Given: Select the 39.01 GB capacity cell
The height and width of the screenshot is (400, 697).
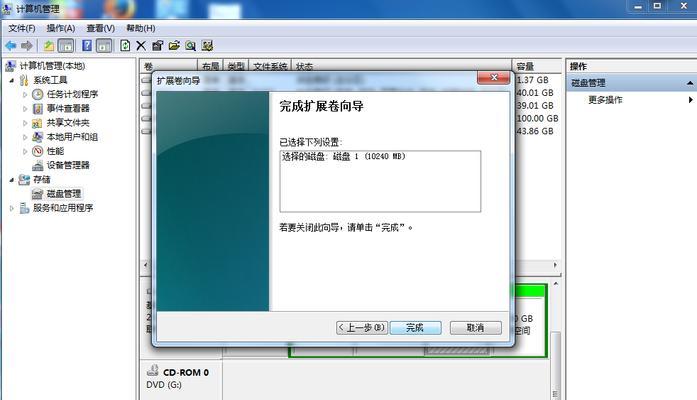Looking at the screenshot, I should point(535,105).
